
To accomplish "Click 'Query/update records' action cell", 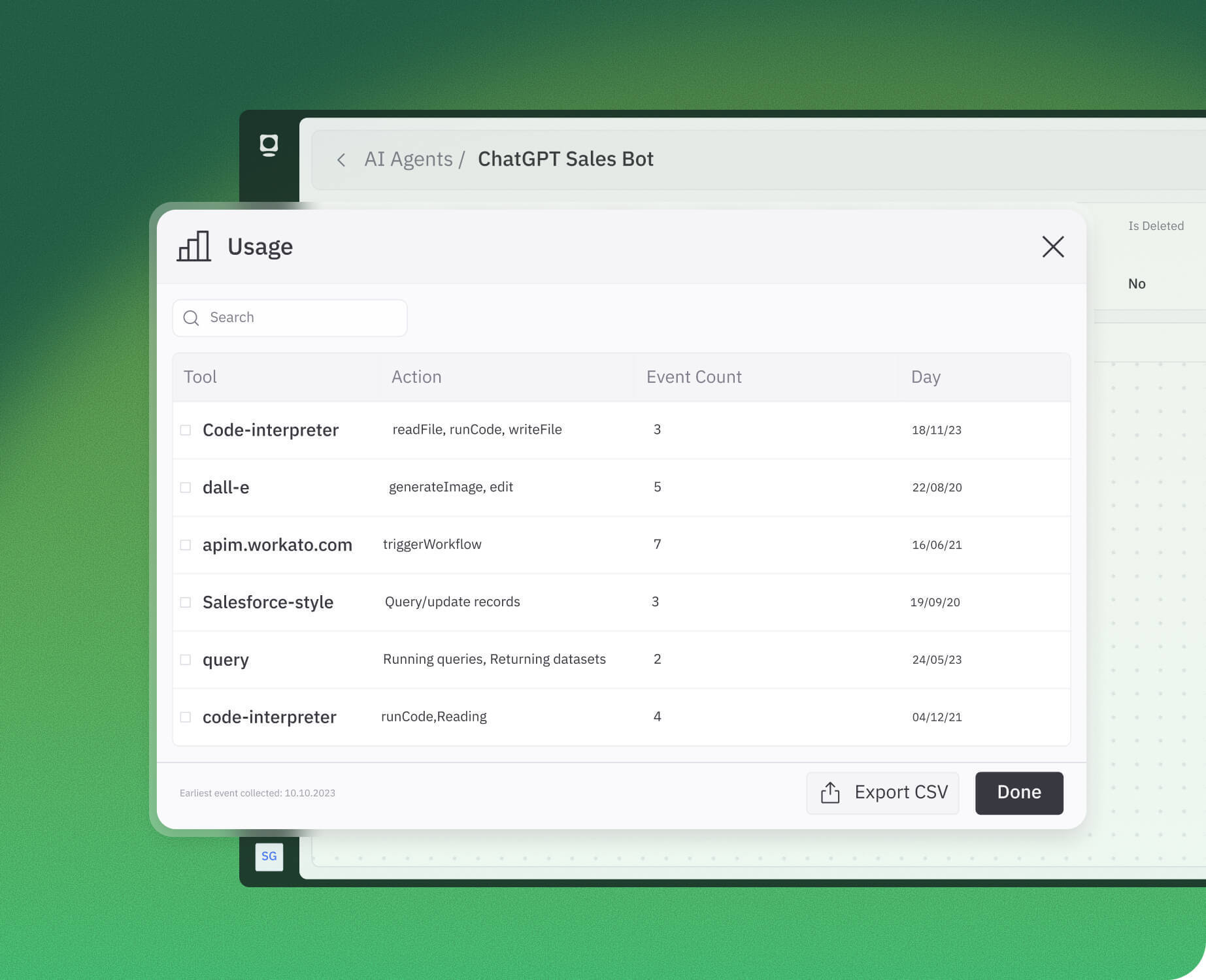I will tap(452, 602).
